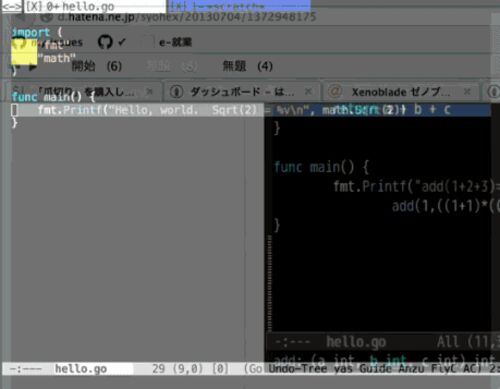Click the dotted fringe indicator in the right pane
The height and width of the screenshot is (389, 500).
point(269,283)
